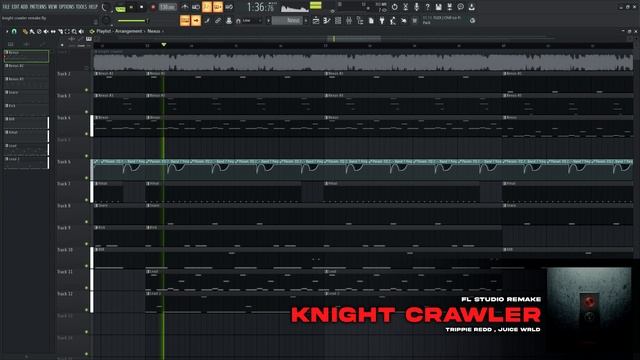Image resolution: width=640 pixels, height=360 pixels.
Task: Click the pattern selector plus arrow
Action: point(306,20)
